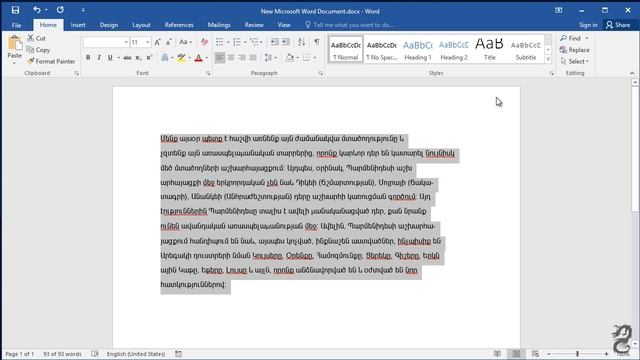The image size is (640, 360).
Task: Click the spelling proofing icon in status bar
Action: point(95,354)
